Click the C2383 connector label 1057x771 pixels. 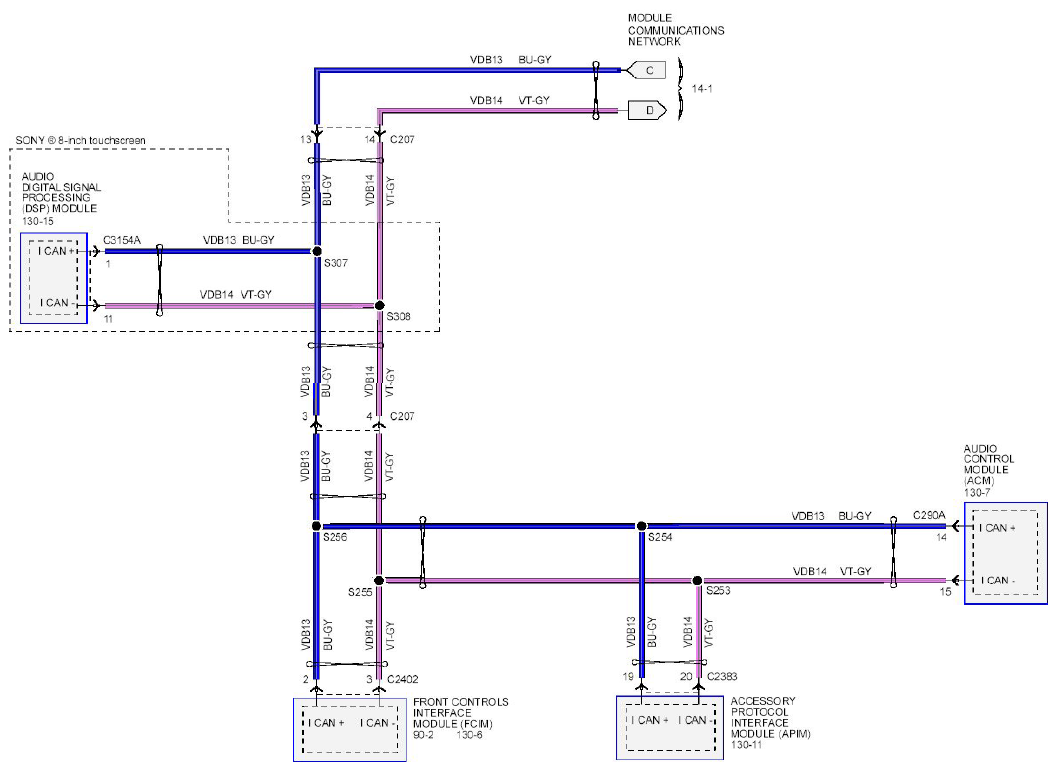(722, 676)
